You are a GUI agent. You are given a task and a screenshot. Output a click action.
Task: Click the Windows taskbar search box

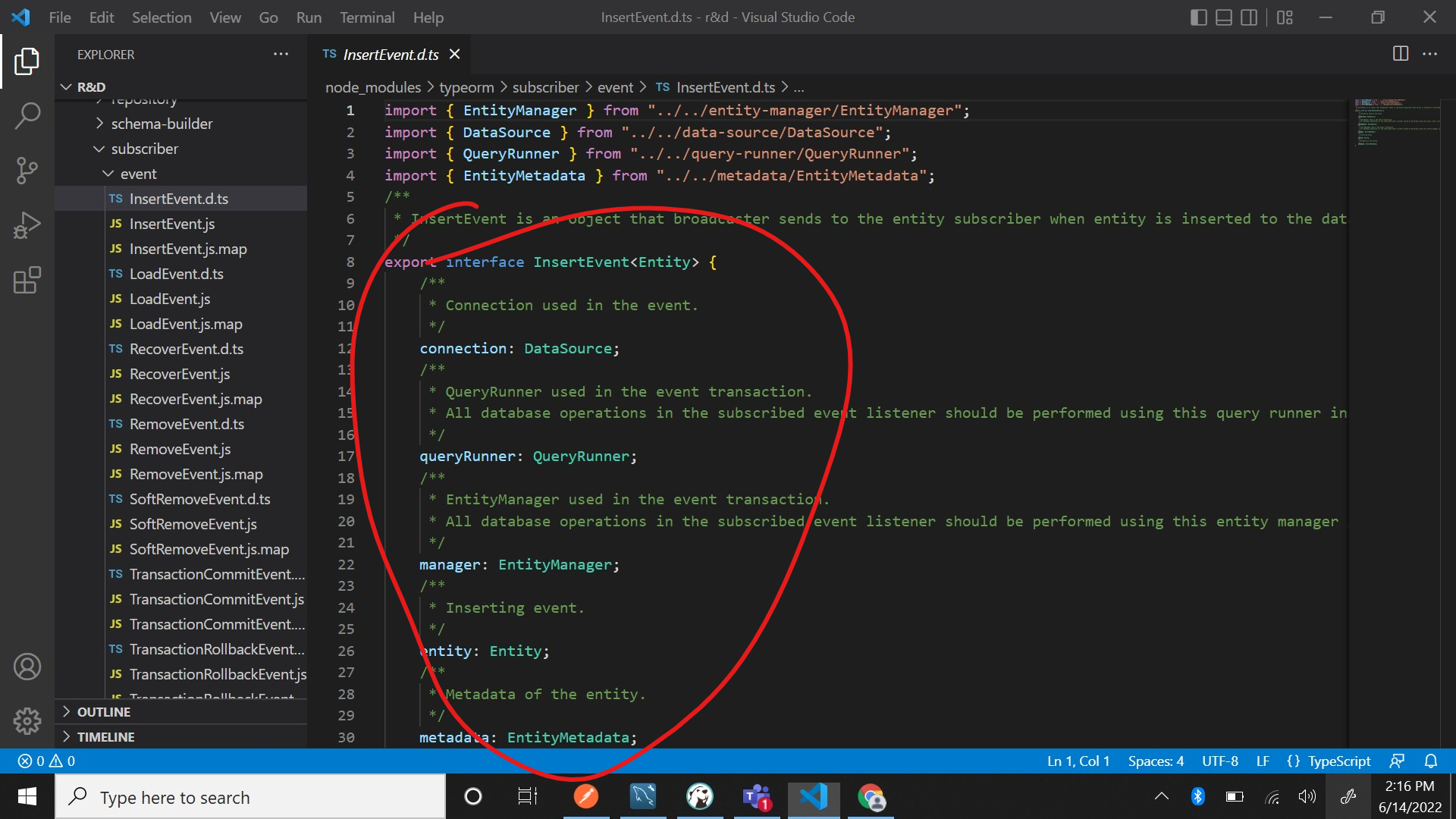pos(250,797)
